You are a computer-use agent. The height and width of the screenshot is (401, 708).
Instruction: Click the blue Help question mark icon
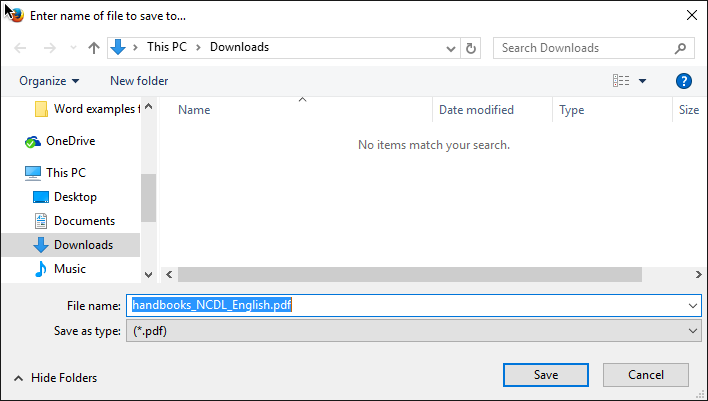(684, 81)
